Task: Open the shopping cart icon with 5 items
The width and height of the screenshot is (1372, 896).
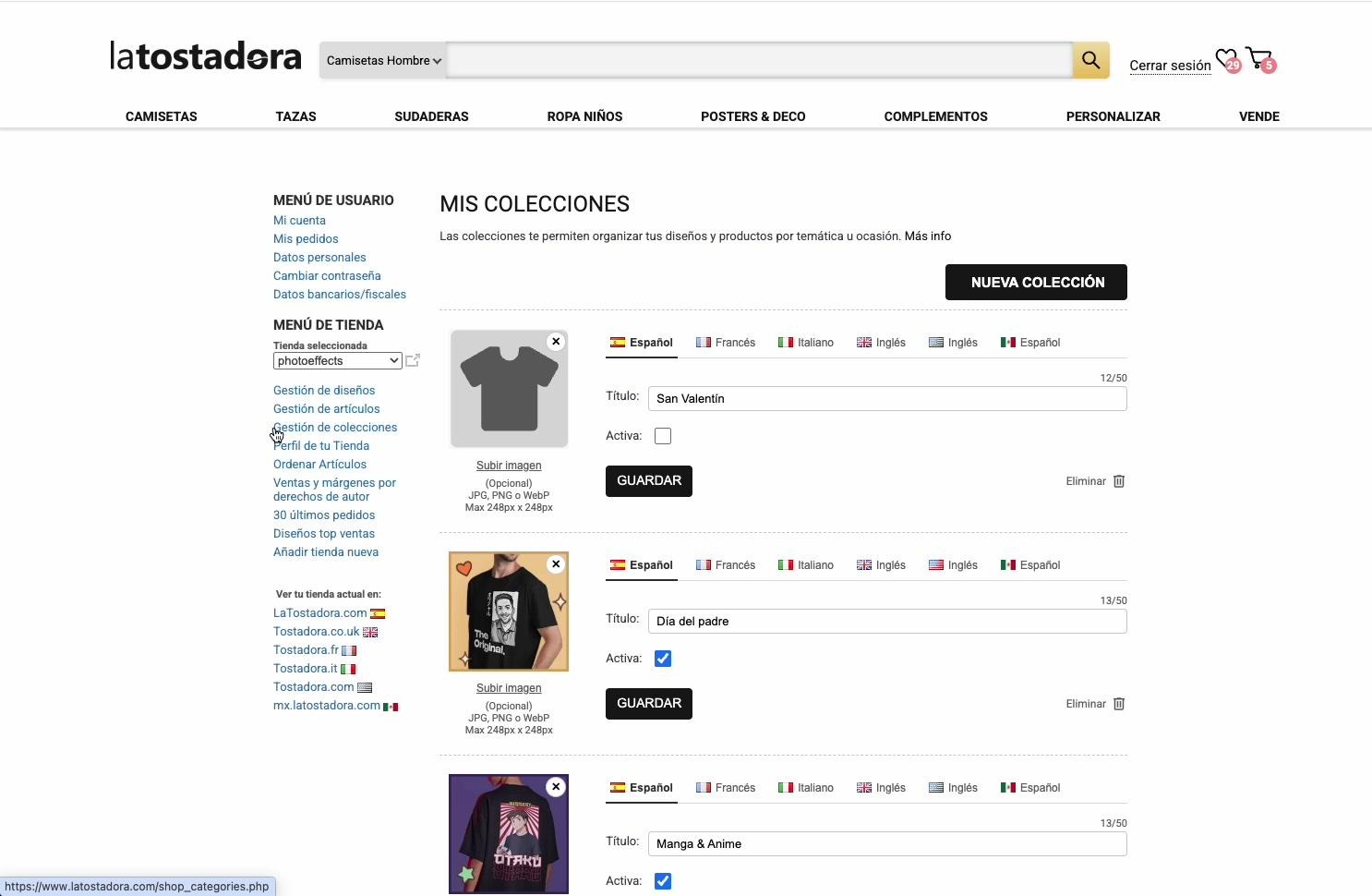Action: 1258,58
